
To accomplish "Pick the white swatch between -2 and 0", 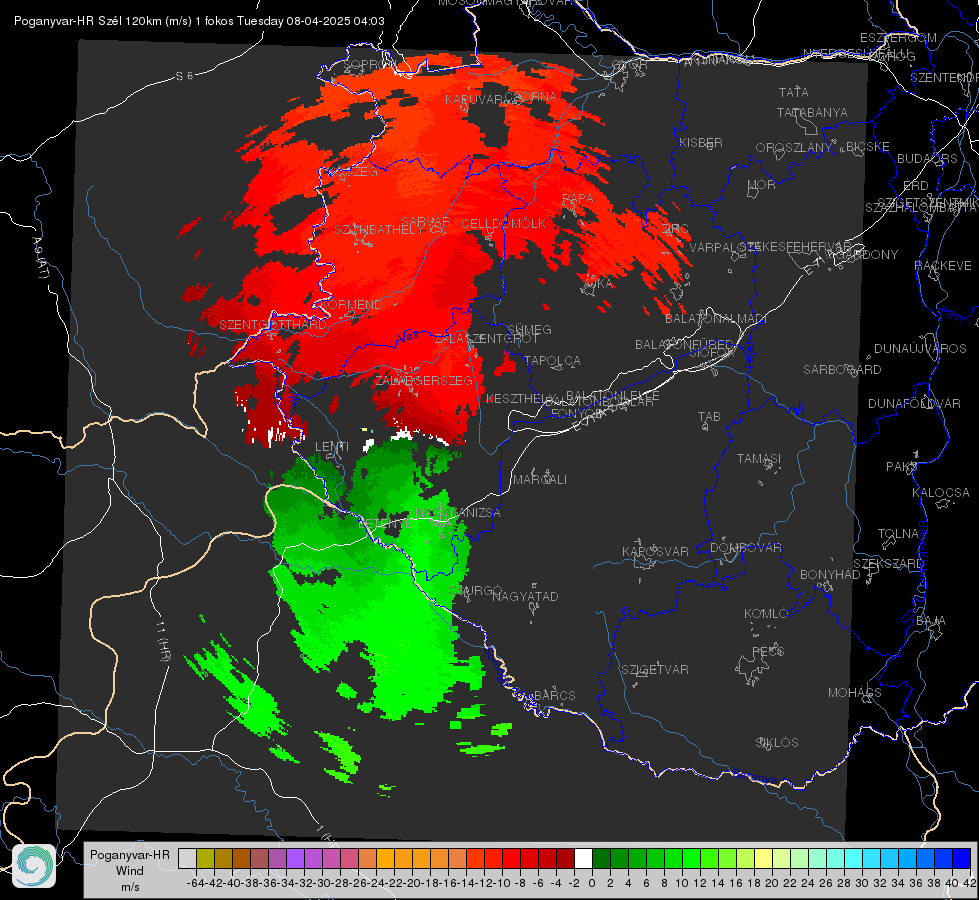I will (x=583, y=858).
